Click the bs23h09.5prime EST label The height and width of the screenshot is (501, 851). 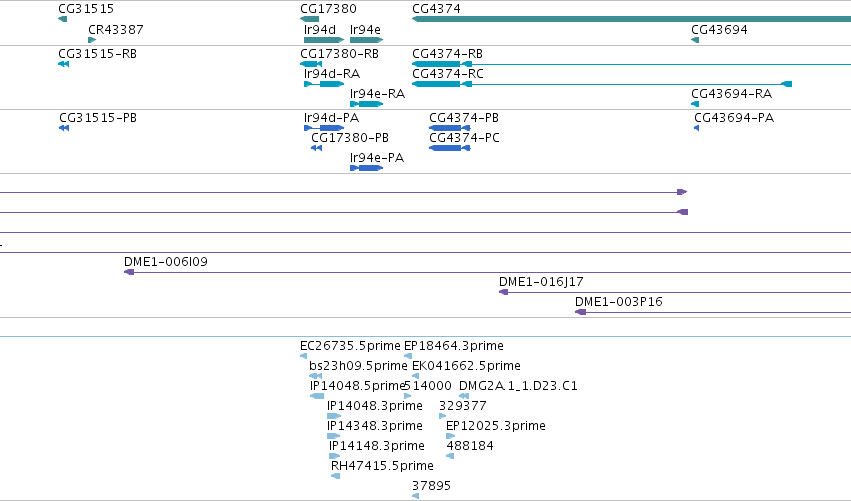coord(358,366)
